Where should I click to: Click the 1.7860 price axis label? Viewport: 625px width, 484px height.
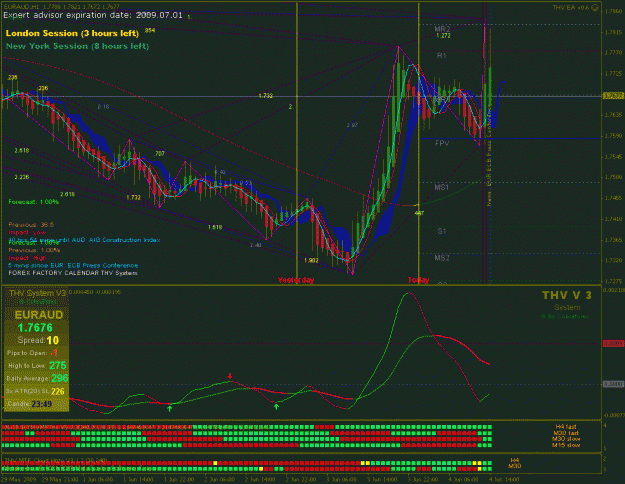613,12
